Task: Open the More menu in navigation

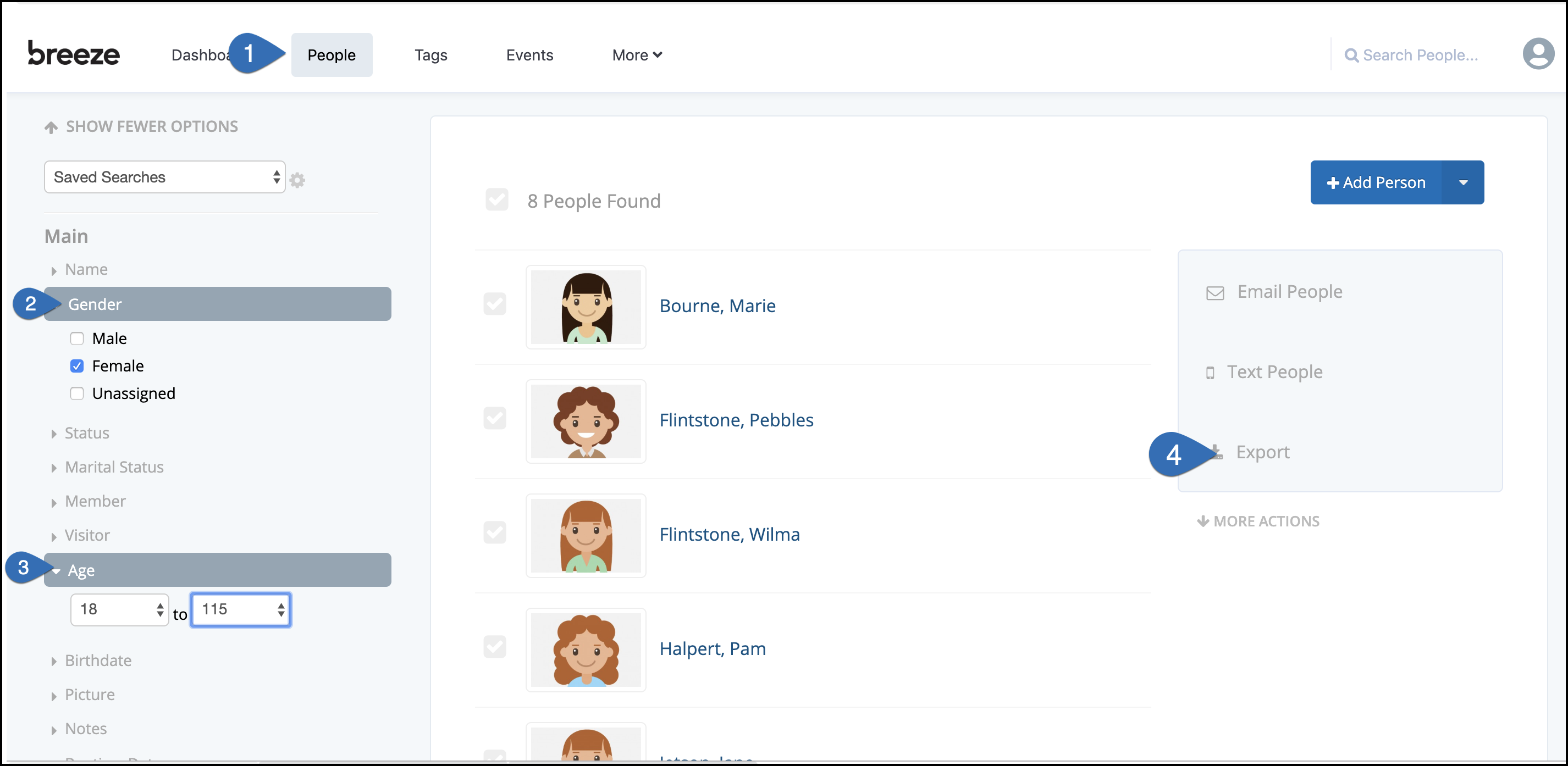Action: [x=636, y=55]
